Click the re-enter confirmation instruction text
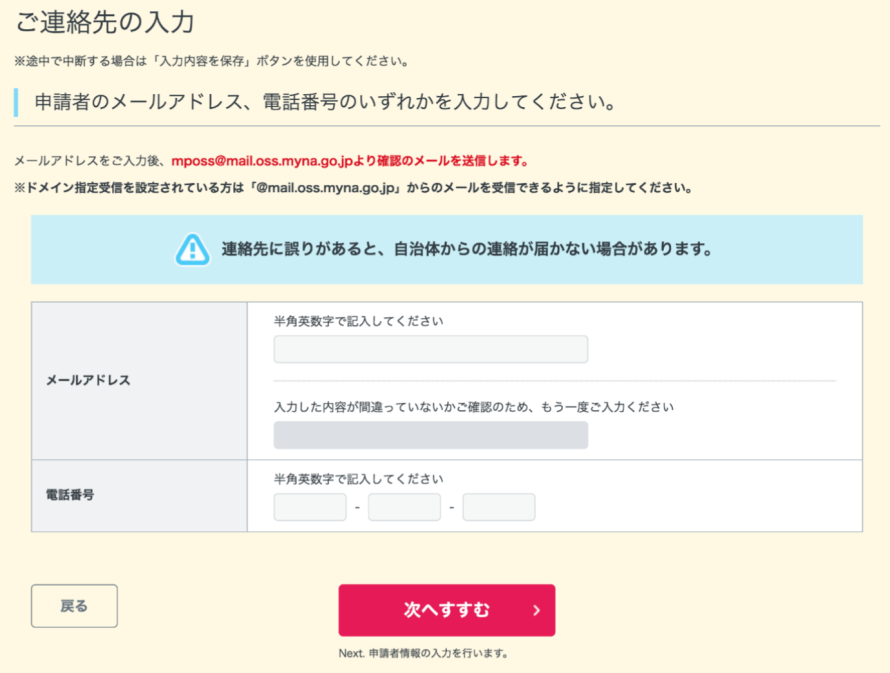Screen dimensions: 890x673 click(x=473, y=407)
